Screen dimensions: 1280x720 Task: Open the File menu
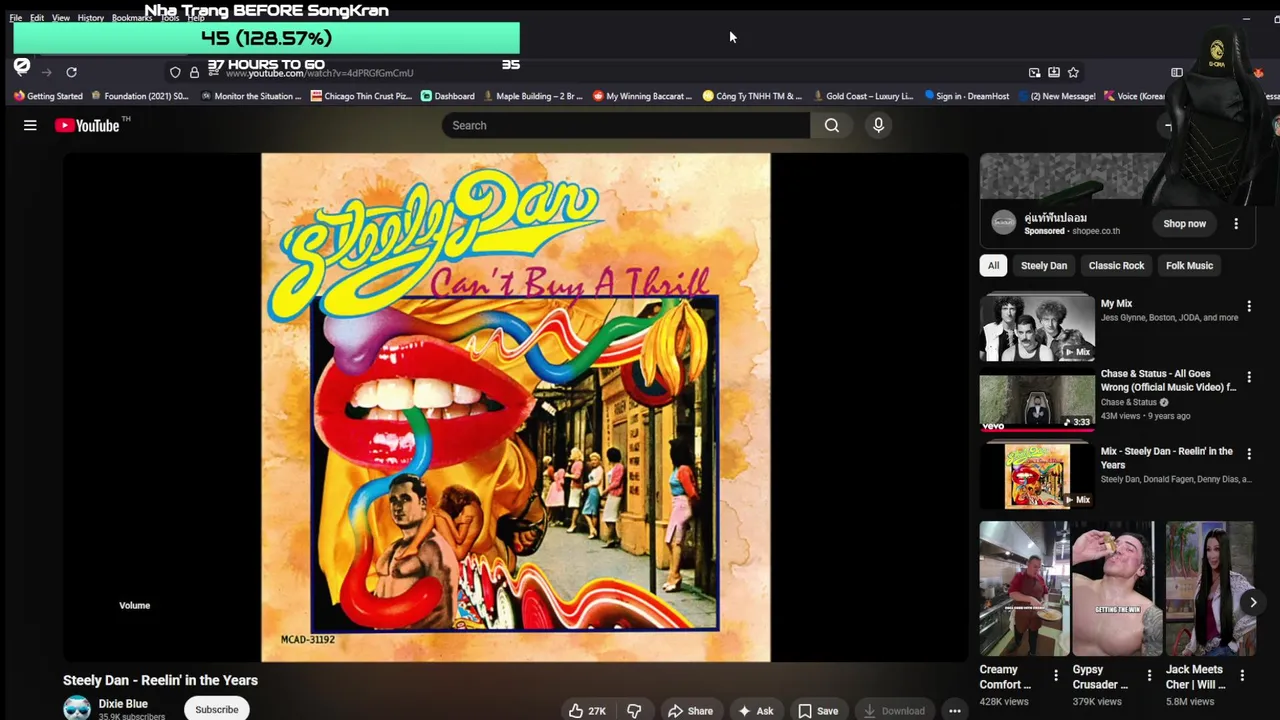[x=16, y=18]
